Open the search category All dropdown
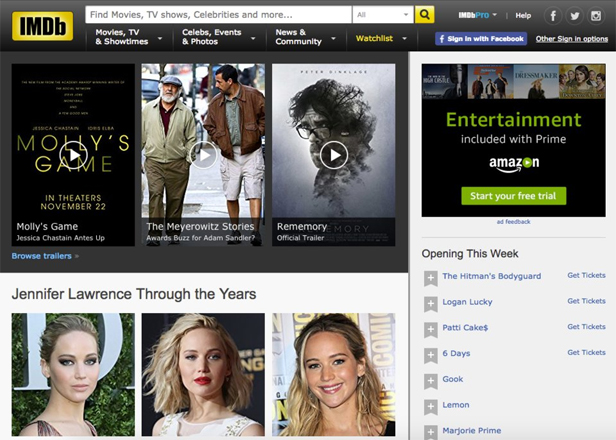The height and width of the screenshot is (440, 616). (383, 15)
